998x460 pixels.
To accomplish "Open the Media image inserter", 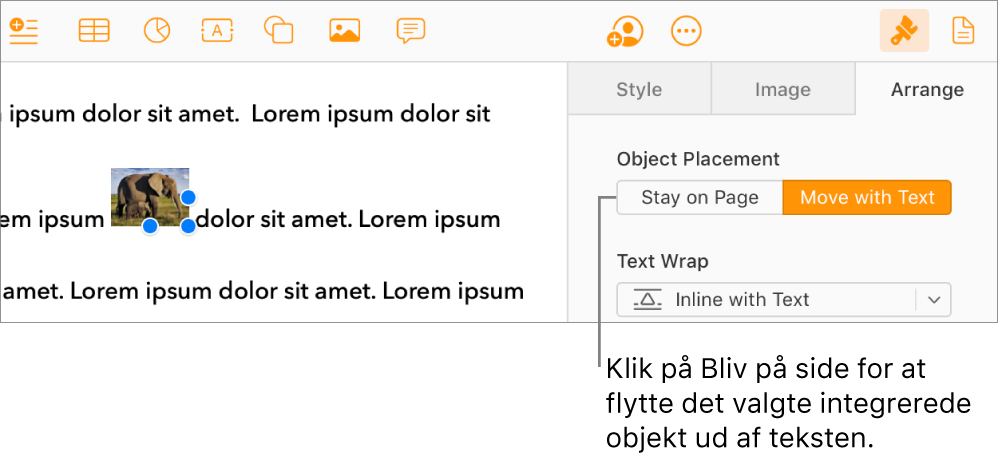I will [344, 31].
